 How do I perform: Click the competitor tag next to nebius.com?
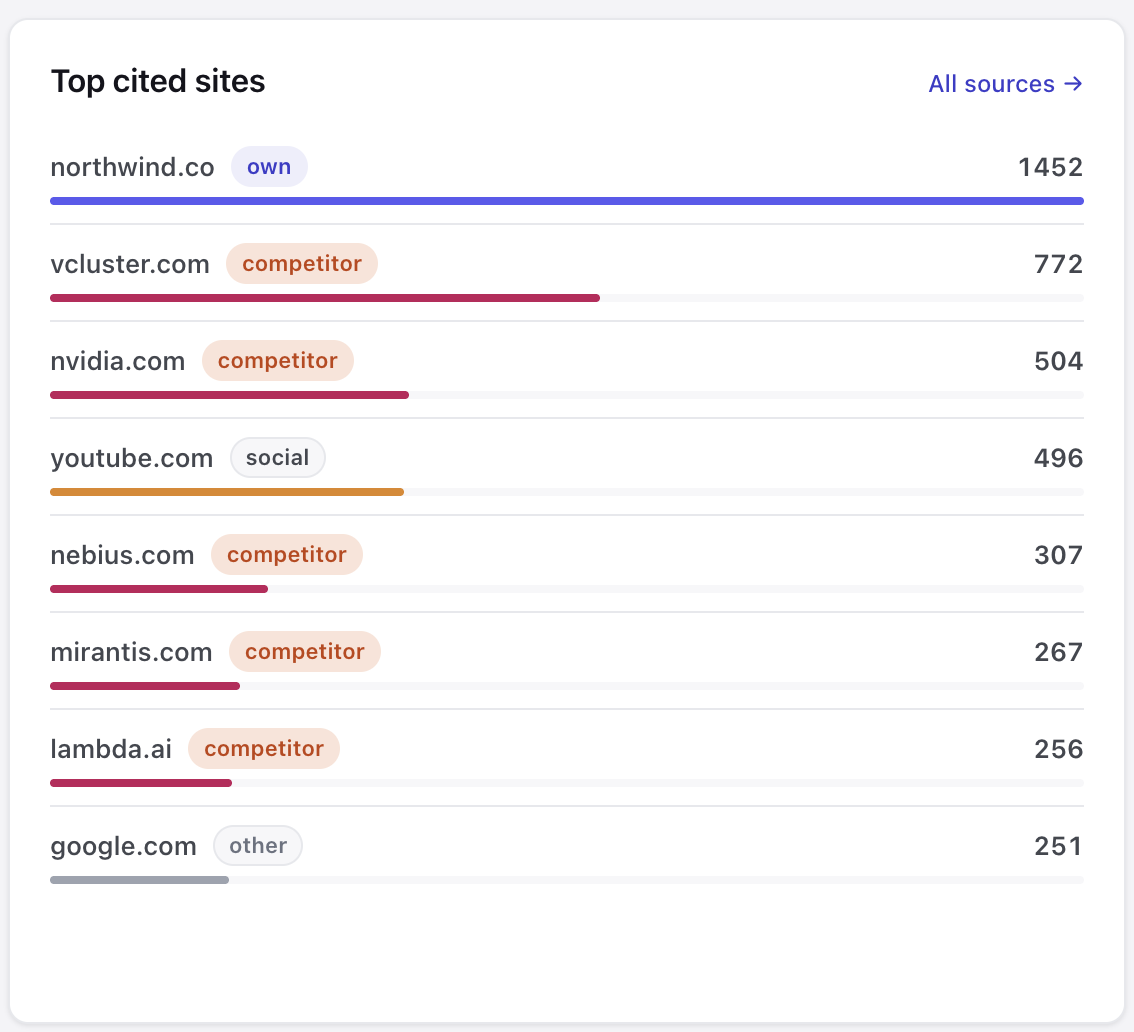click(286, 555)
